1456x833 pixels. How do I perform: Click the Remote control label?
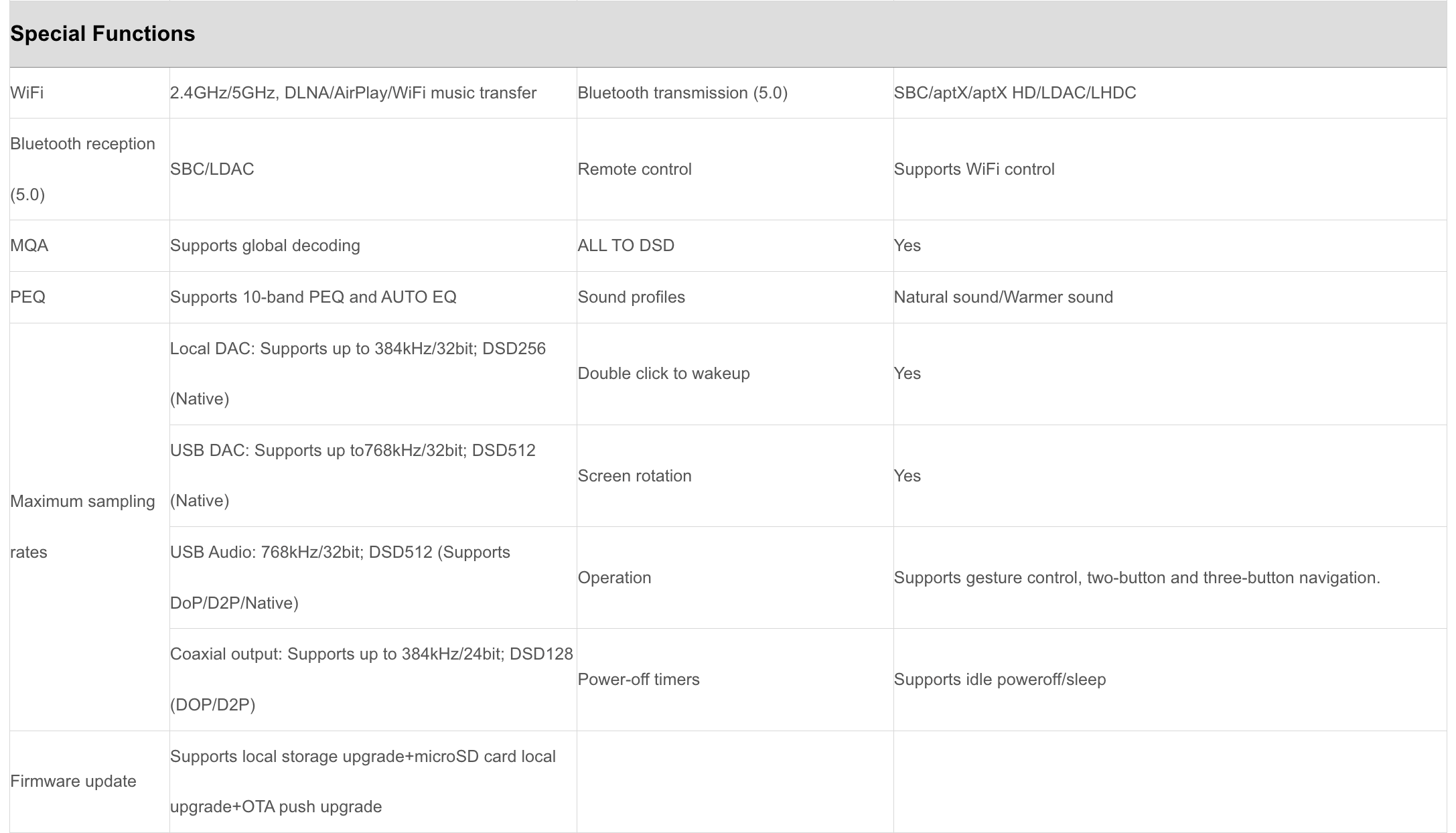[x=634, y=169]
